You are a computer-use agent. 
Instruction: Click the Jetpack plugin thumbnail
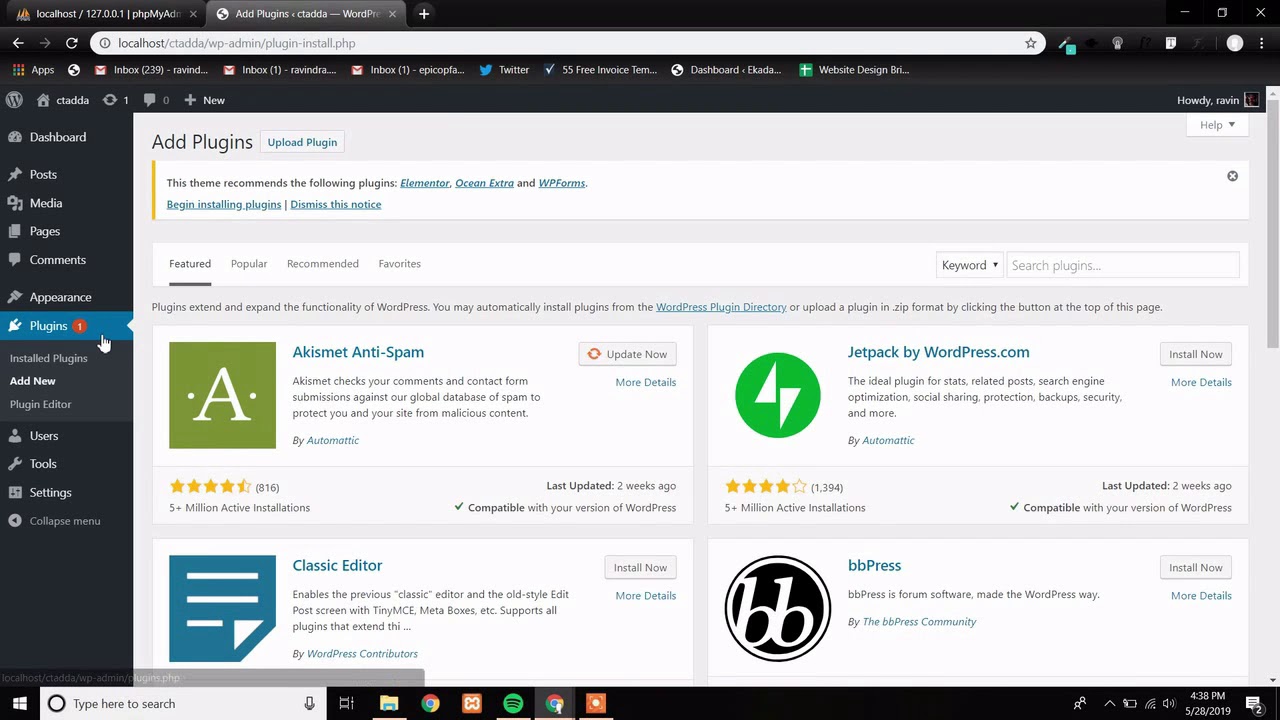(778, 395)
